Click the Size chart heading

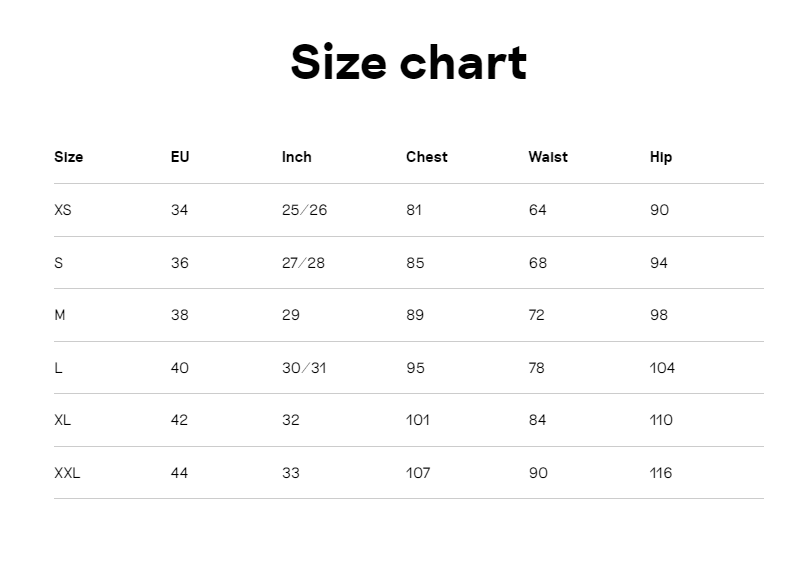tap(408, 62)
